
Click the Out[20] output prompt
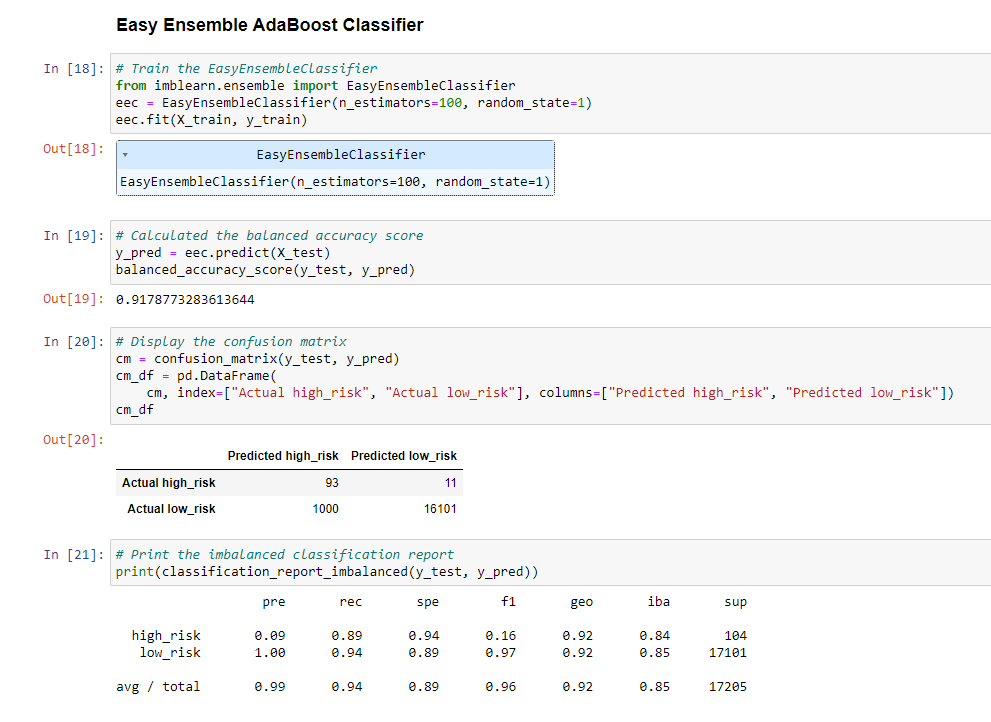[x=73, y=439]
